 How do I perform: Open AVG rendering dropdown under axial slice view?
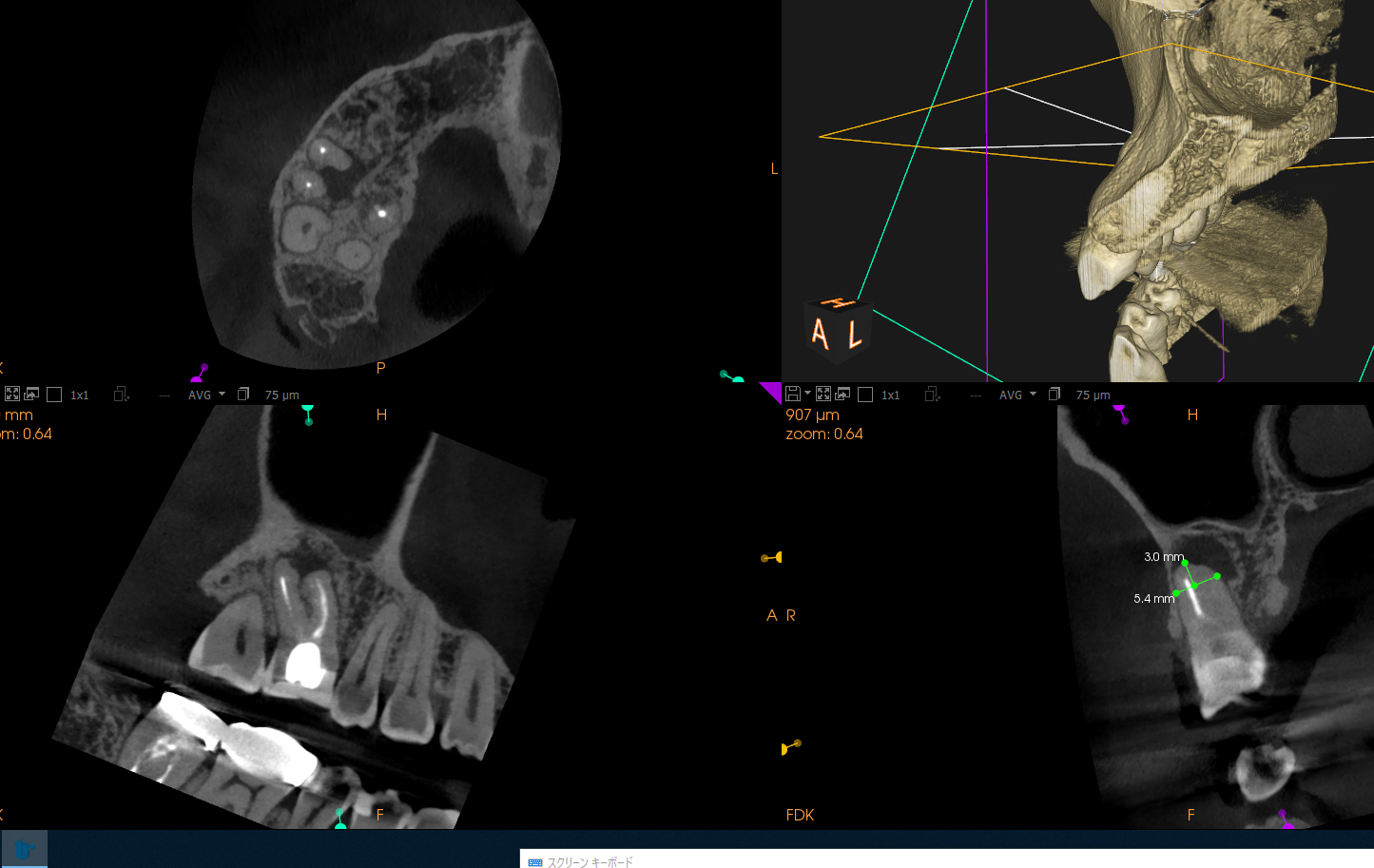click(x=206, y=395)
